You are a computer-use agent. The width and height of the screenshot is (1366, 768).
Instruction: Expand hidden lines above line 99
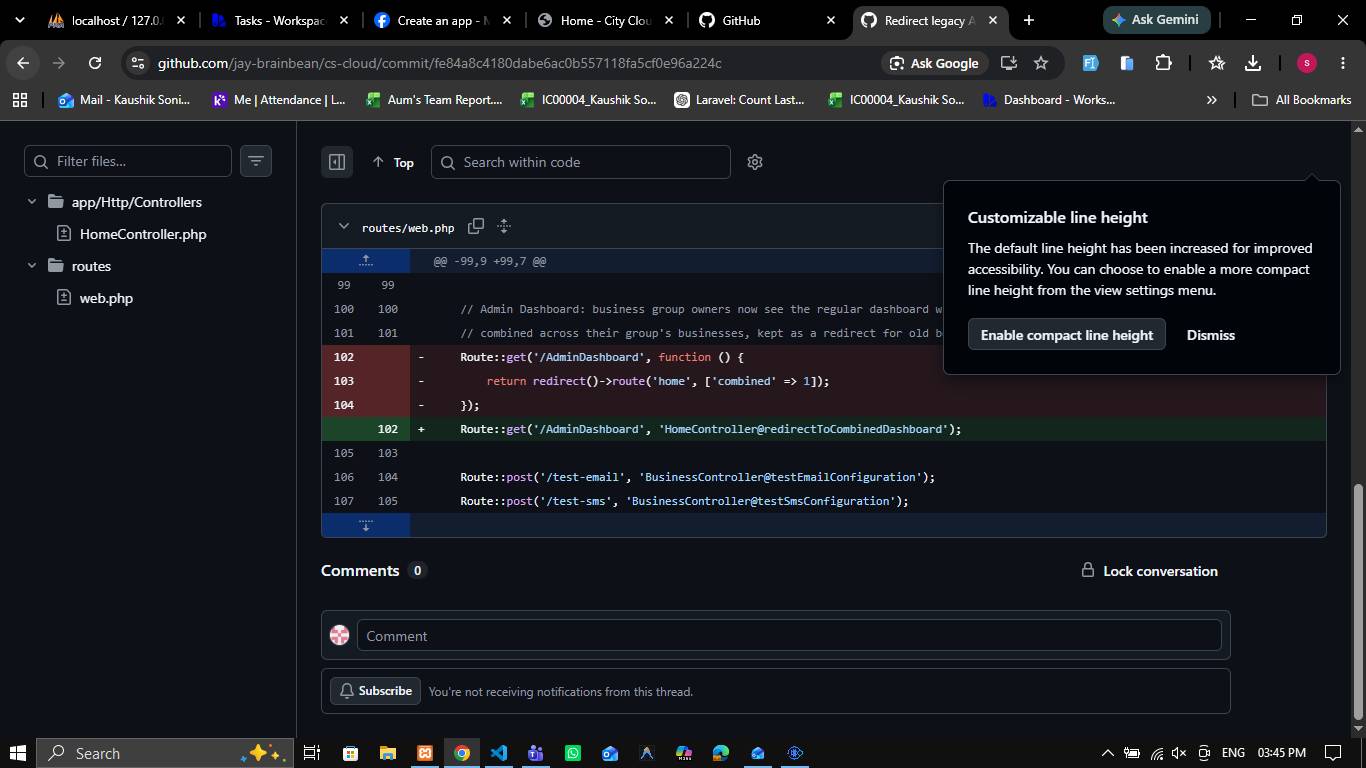click(366, 261)
